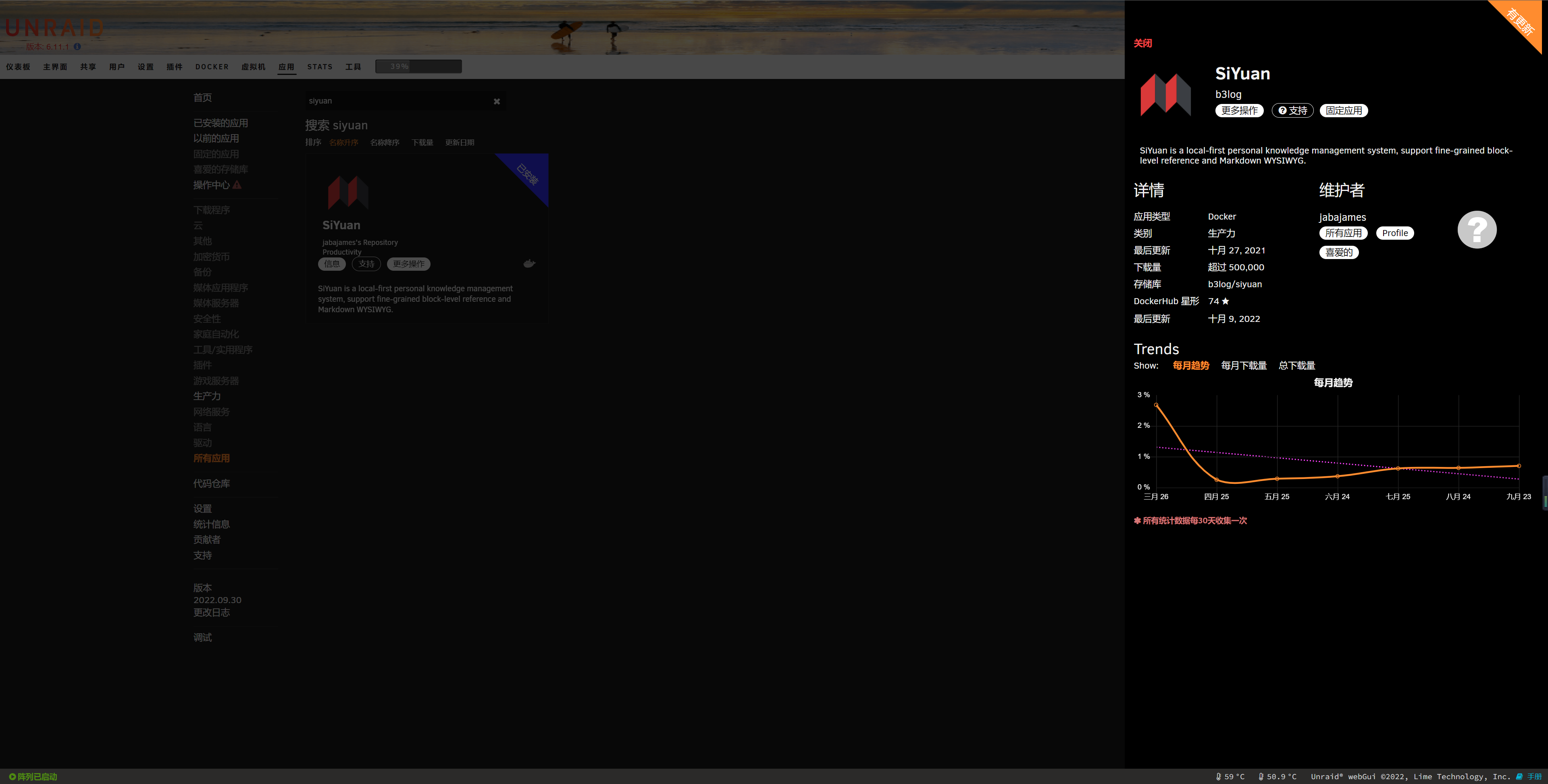Click the Docker whale icon on SiYuan card
The width and height of the screenshot is (1548, 784).
(x=529, y=263)
